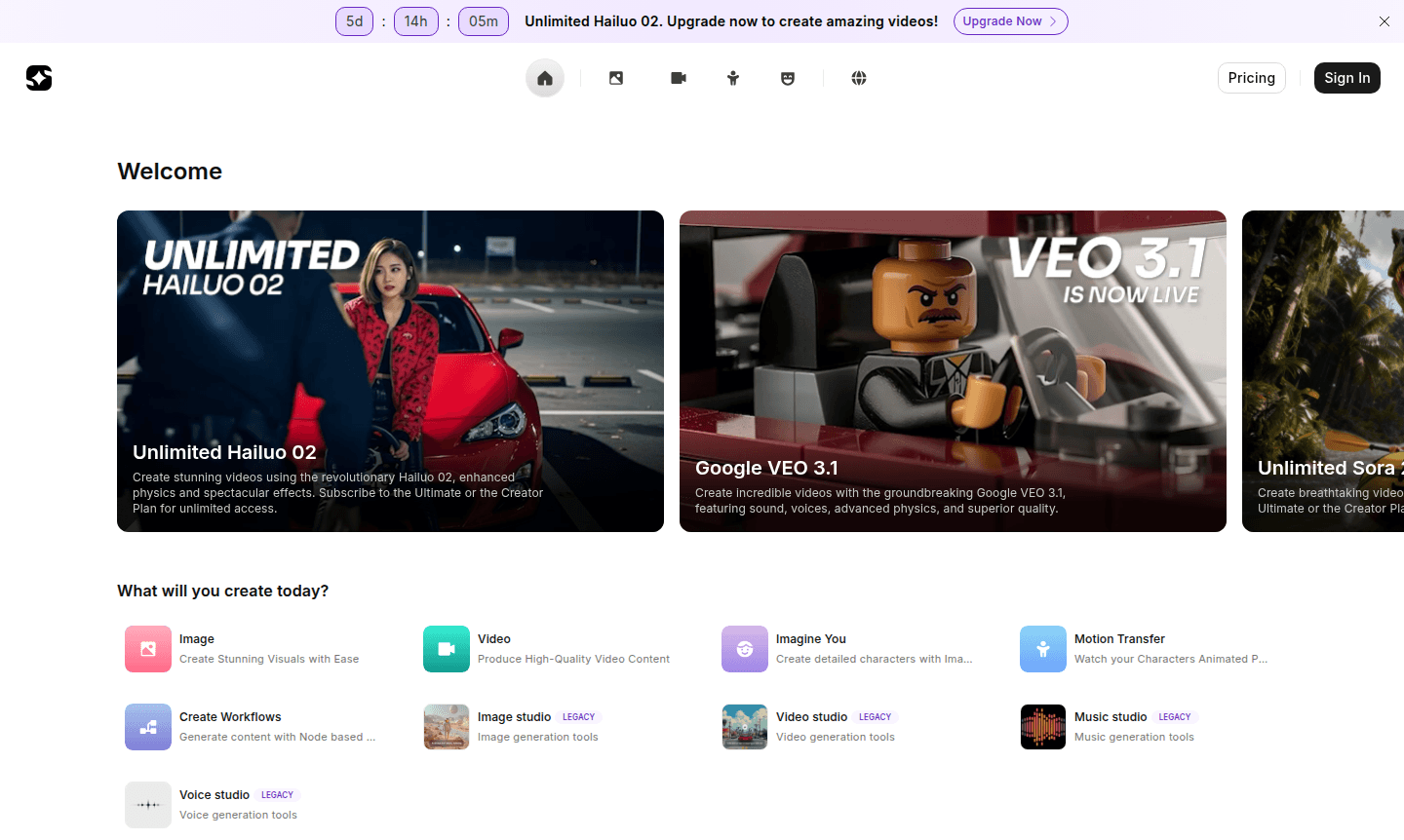
Task: Click the home icon in top navigation
Action: click(545, 78)
